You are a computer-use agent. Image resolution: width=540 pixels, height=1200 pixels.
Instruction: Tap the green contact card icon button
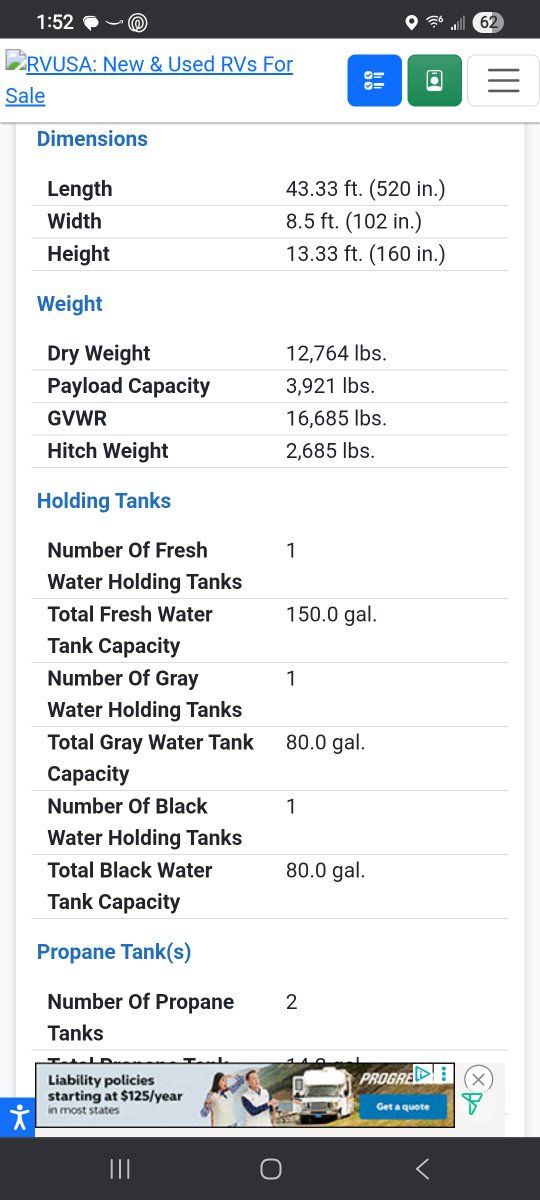[x=434, y=80]
